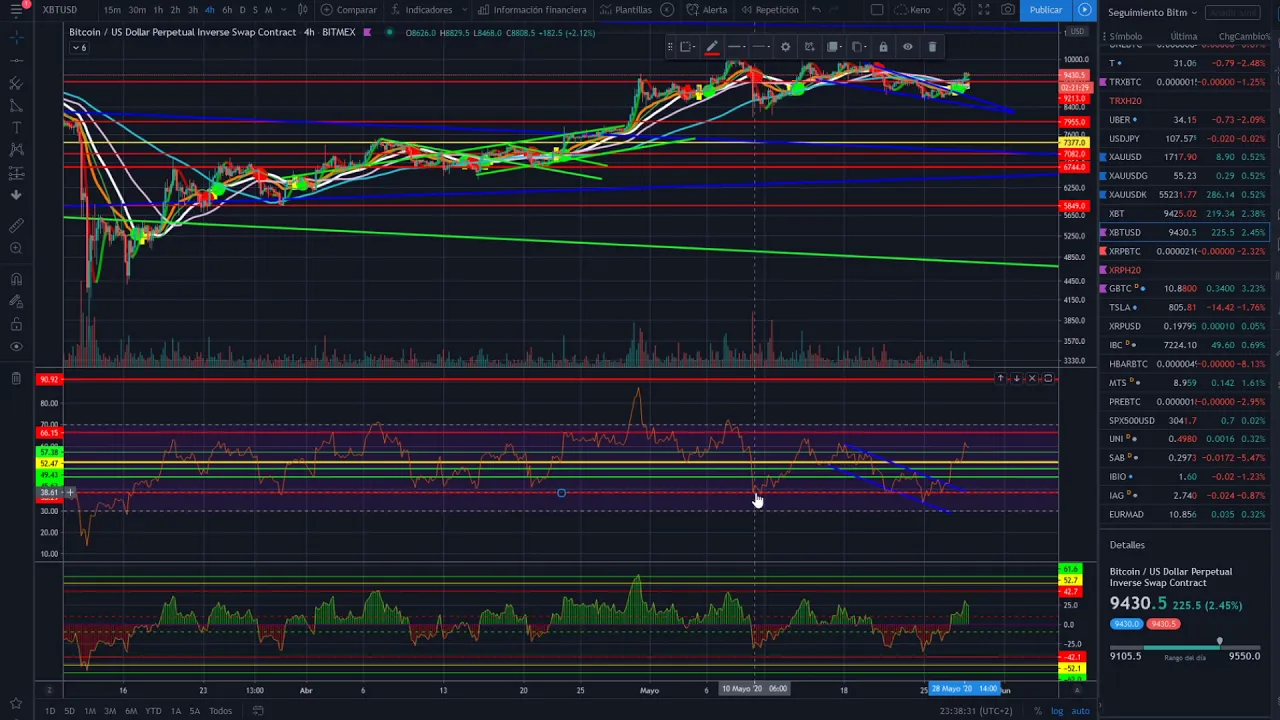Click the undo arrow
1280x720 pixels.
[x=816, y=10]
